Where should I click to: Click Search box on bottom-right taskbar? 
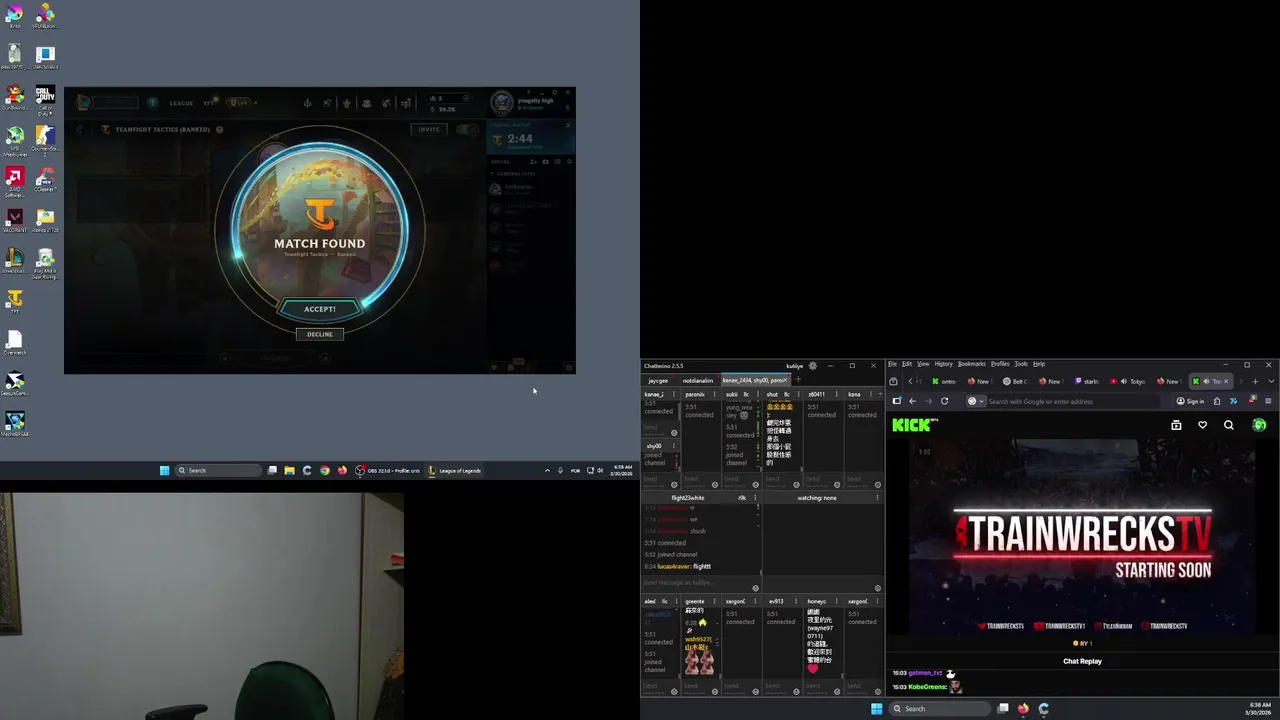click(939, 708)
